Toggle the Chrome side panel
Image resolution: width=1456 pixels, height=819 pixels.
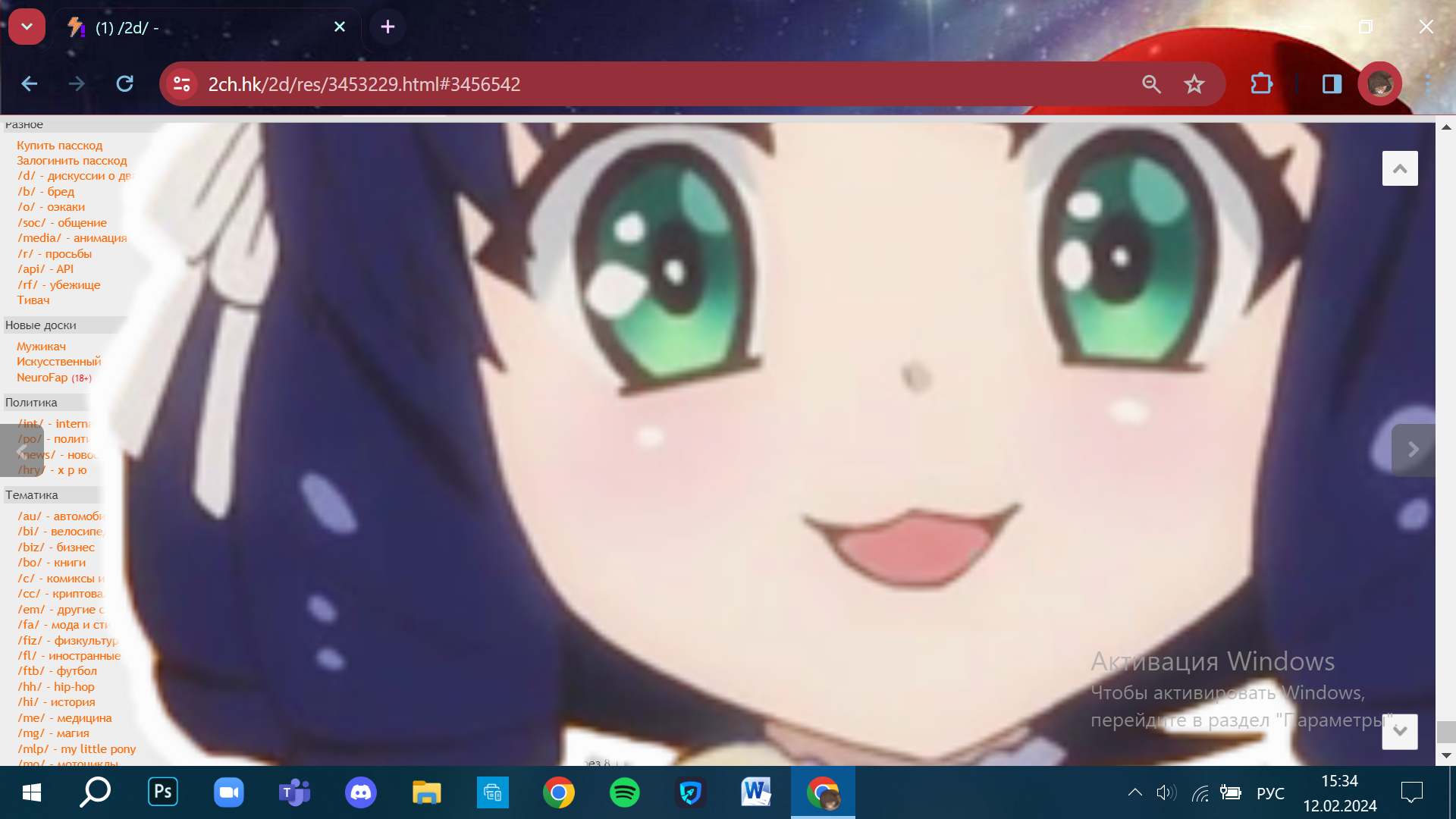(x=1332, y=83)
